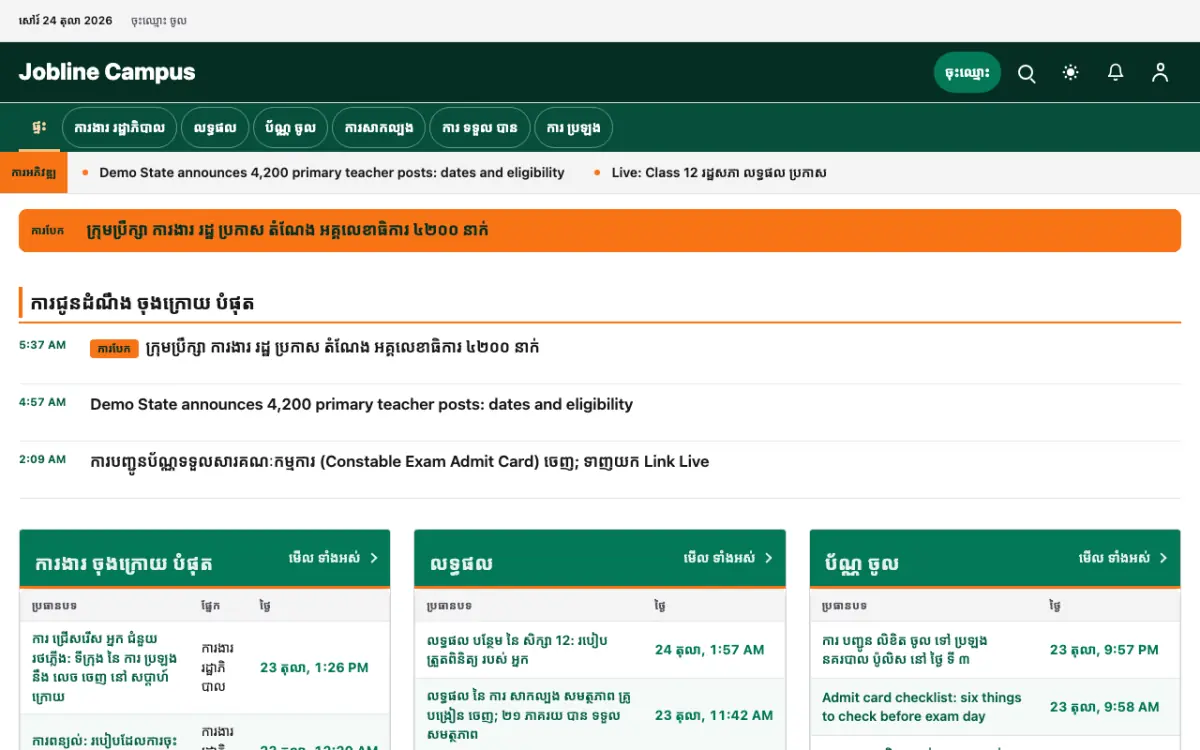The image size is (1200, 750).
Task: Click the section heading 'ការជូនដំណឹង ចុងក្រោយ បំផុត'
Action: coord(142,303)
